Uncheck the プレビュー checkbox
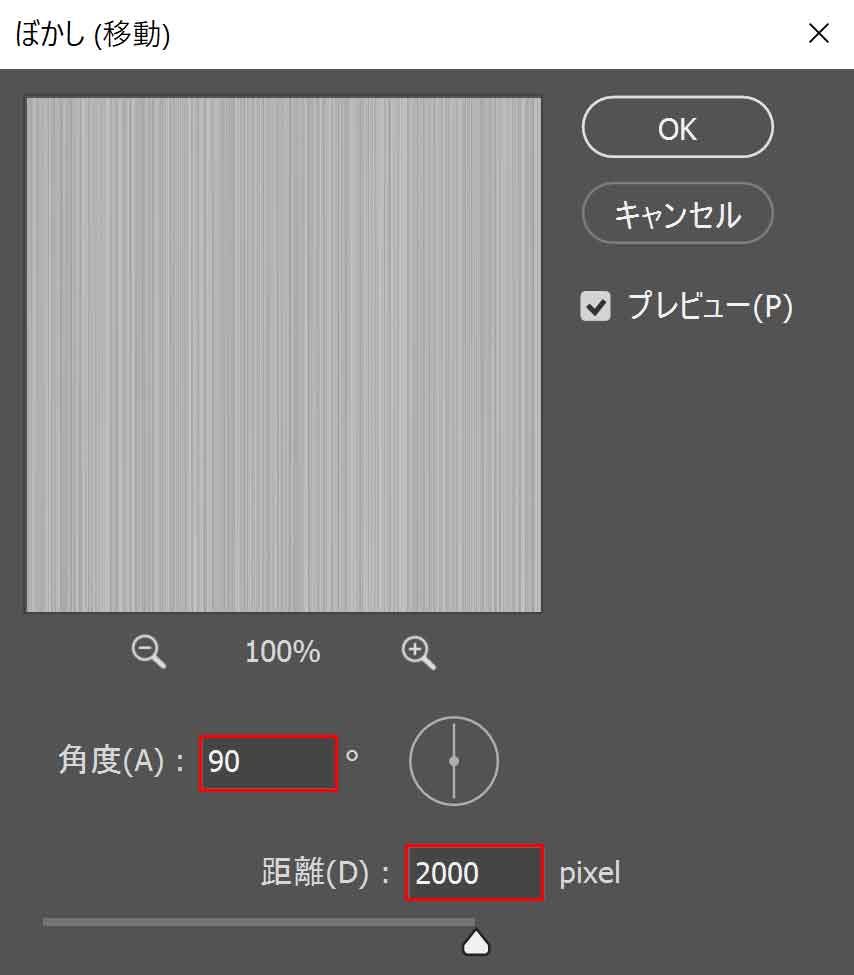This screenshot has width=854, height=975. 595,307
